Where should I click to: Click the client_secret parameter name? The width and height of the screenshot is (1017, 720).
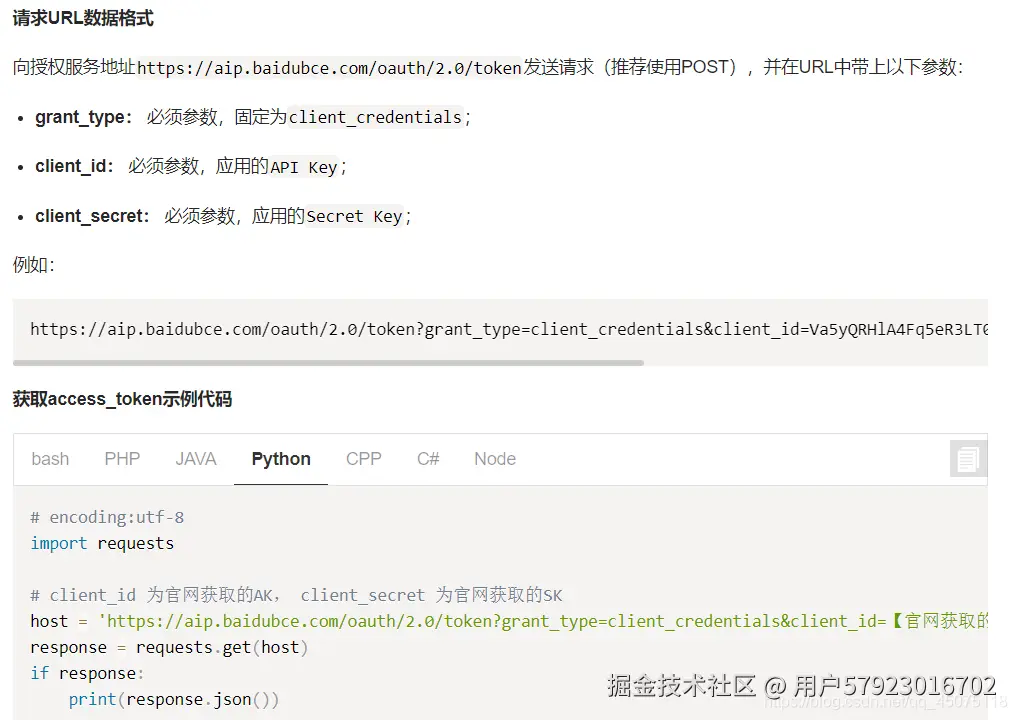(89, 216)
